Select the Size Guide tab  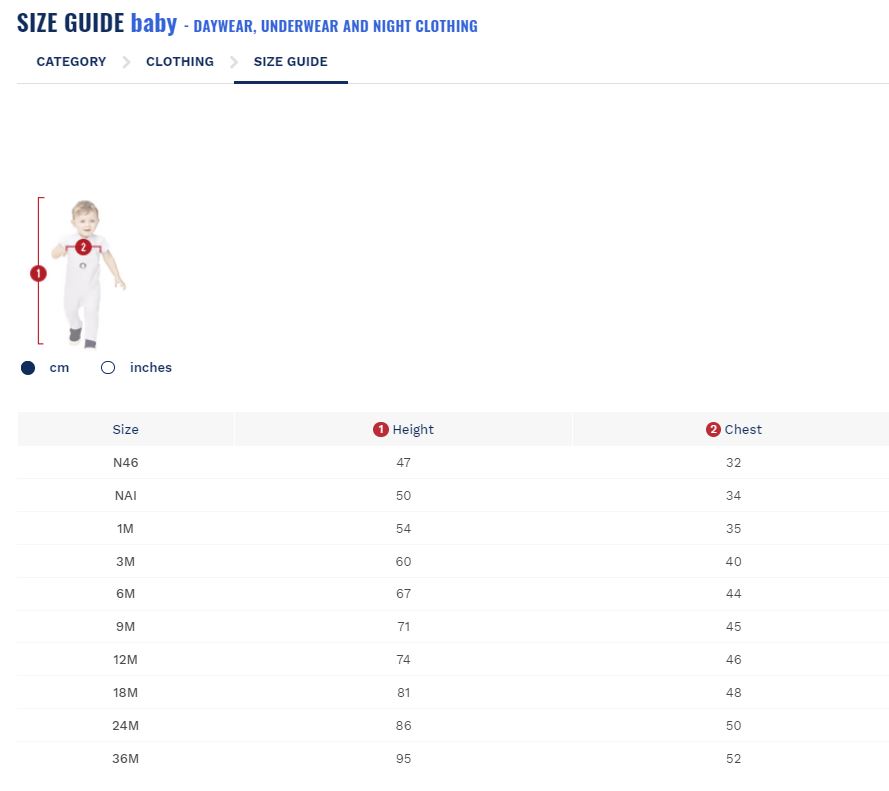[x=290, y=62]
